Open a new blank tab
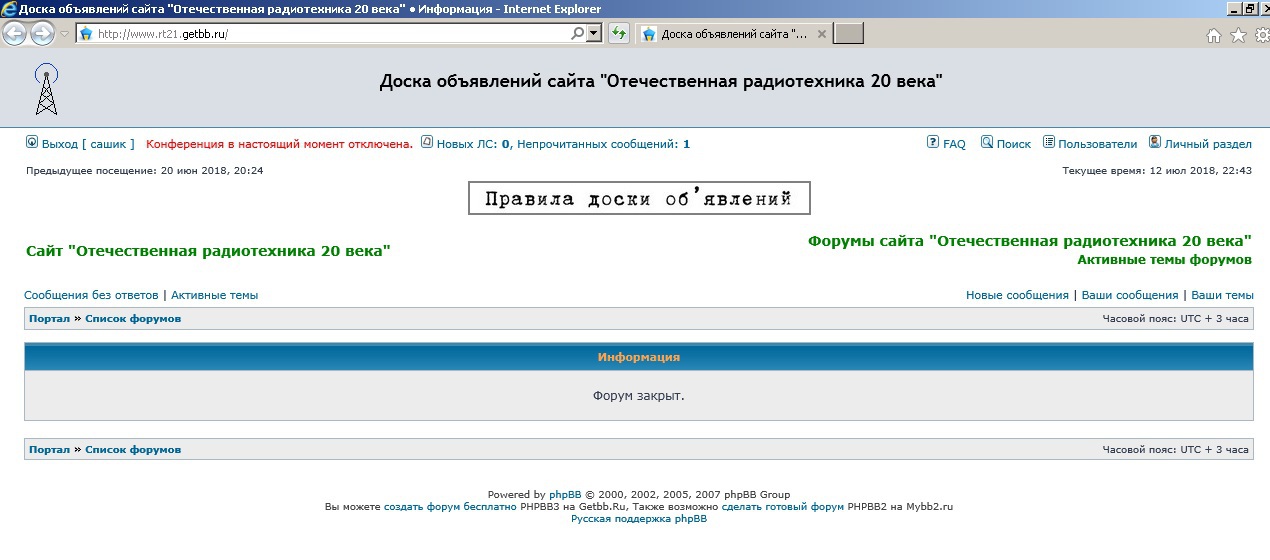Screen dimensions: 1270x560 pyautogui.click(x=848, y=34)
